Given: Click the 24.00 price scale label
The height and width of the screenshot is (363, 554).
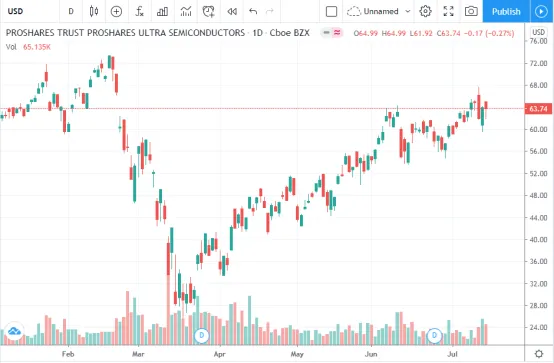Looking at the screenshot, I should (x=538, y=328).
